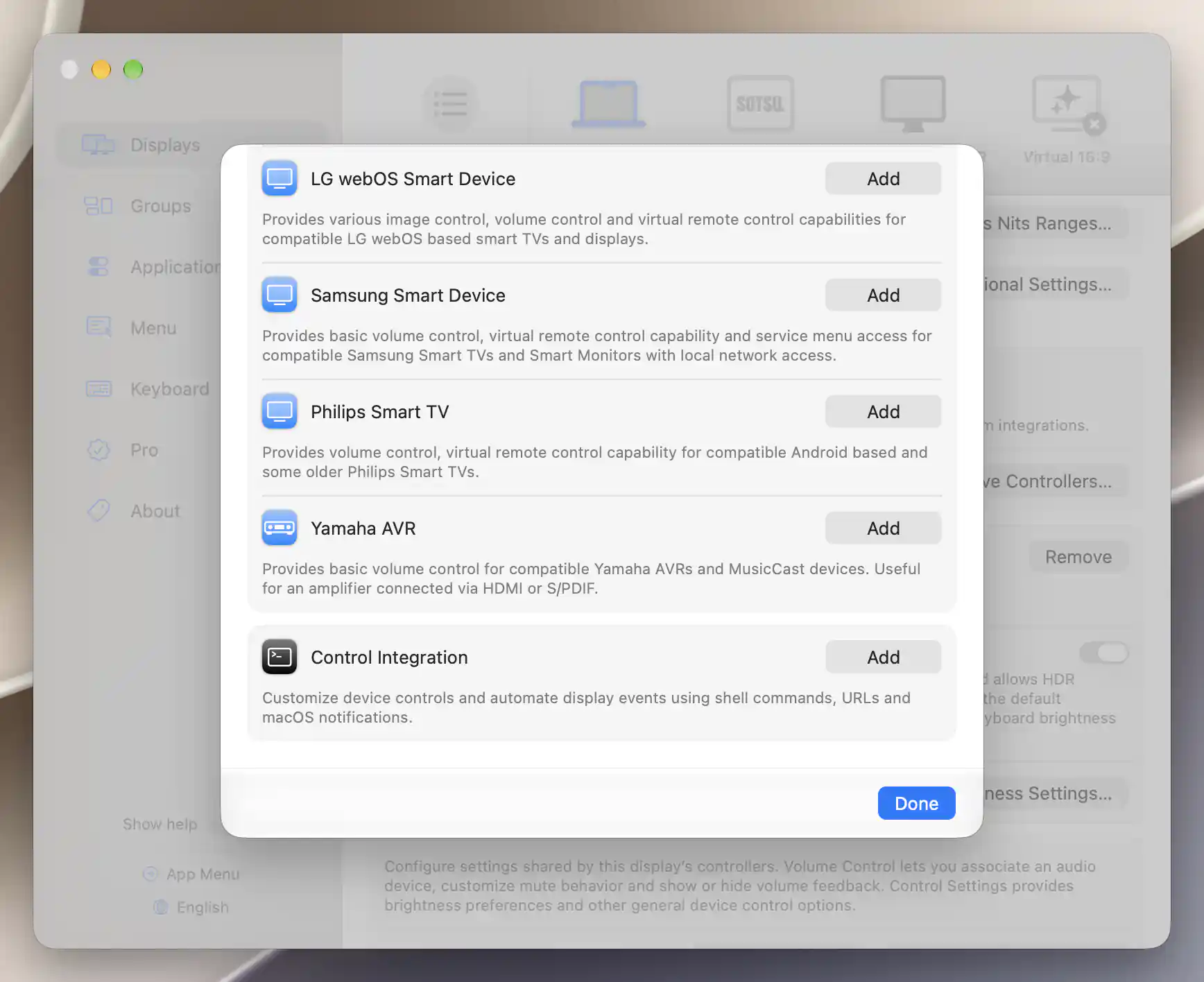Click the Yamaha AVR receiver icon
The width and height of the screenshot is (1204, 982).
tap(279, 528)
